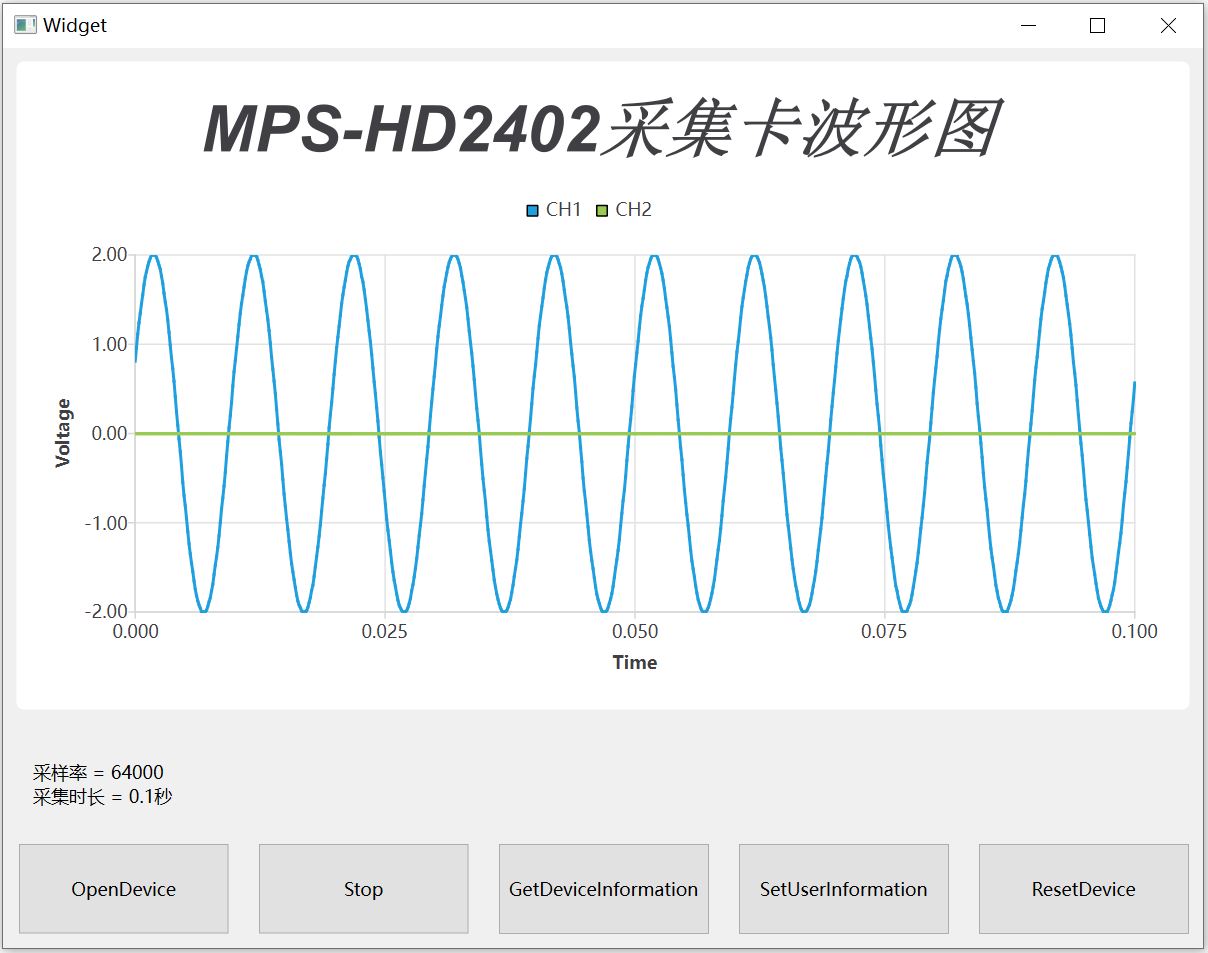The image size is (1208, 953).
Task: Select the CH2 legend label text
Action: [633, 210]
